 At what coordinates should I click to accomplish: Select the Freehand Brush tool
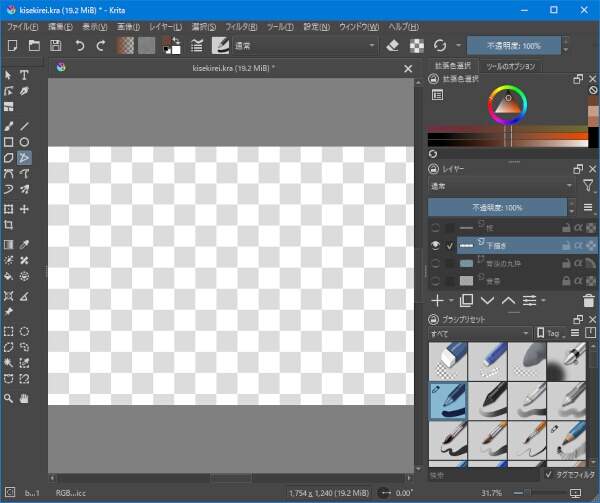click(x=9, y=126)
